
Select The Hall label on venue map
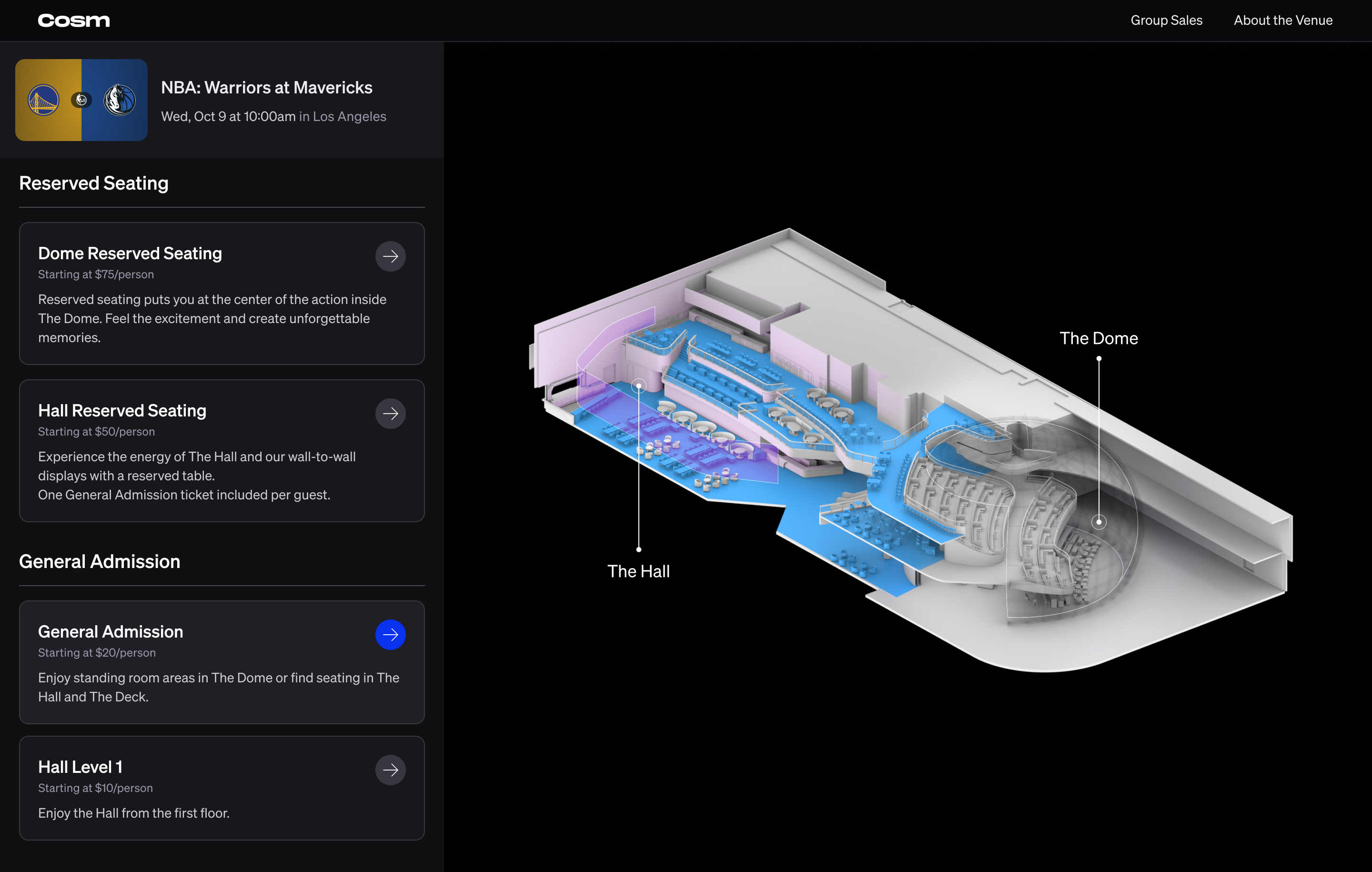(x=638, y=571)
